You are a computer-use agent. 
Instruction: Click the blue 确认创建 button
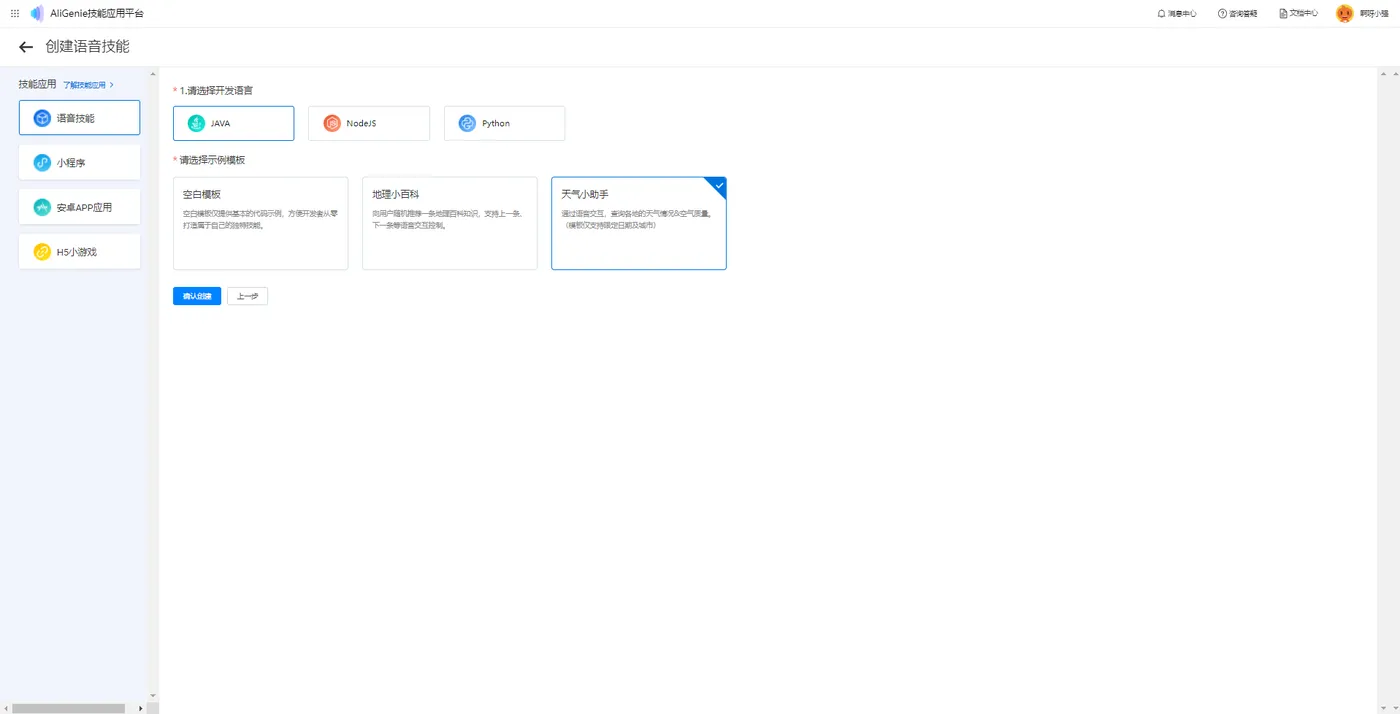click(197, 296)
